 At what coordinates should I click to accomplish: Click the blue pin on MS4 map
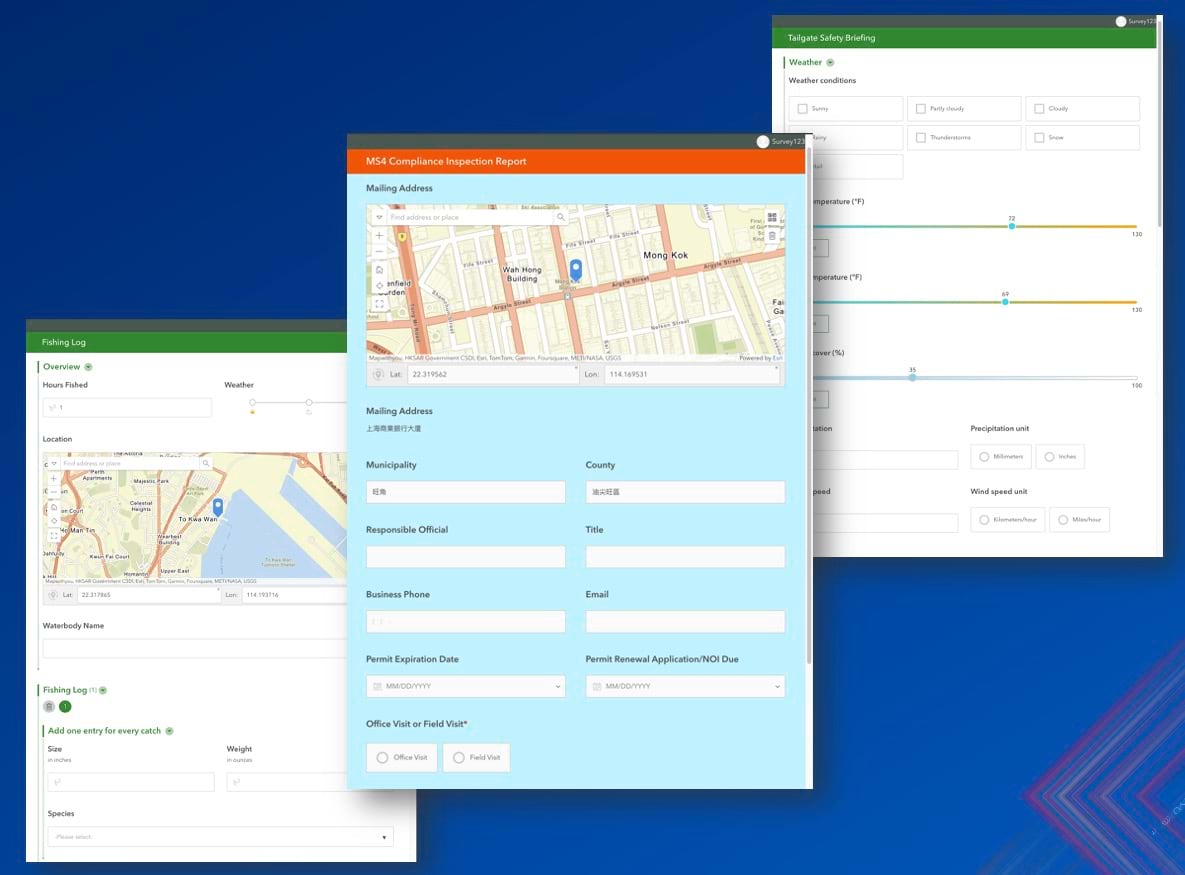(x=576, y=270)
